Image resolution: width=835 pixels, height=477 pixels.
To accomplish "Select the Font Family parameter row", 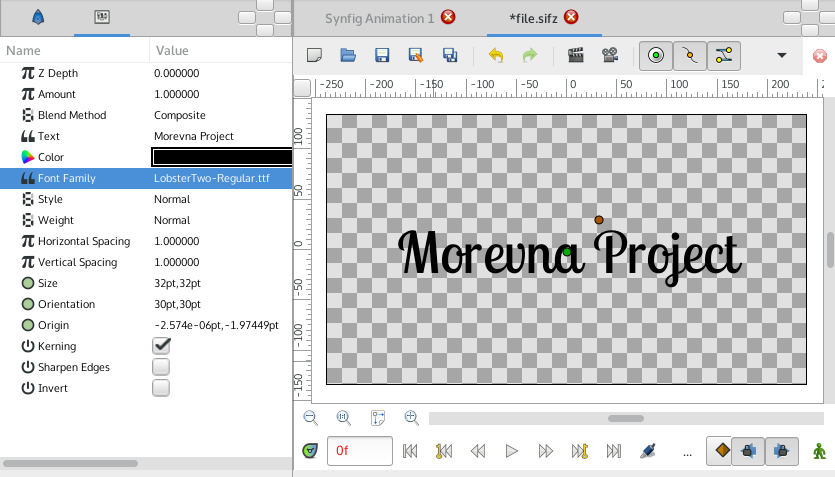I will (146, 178).
